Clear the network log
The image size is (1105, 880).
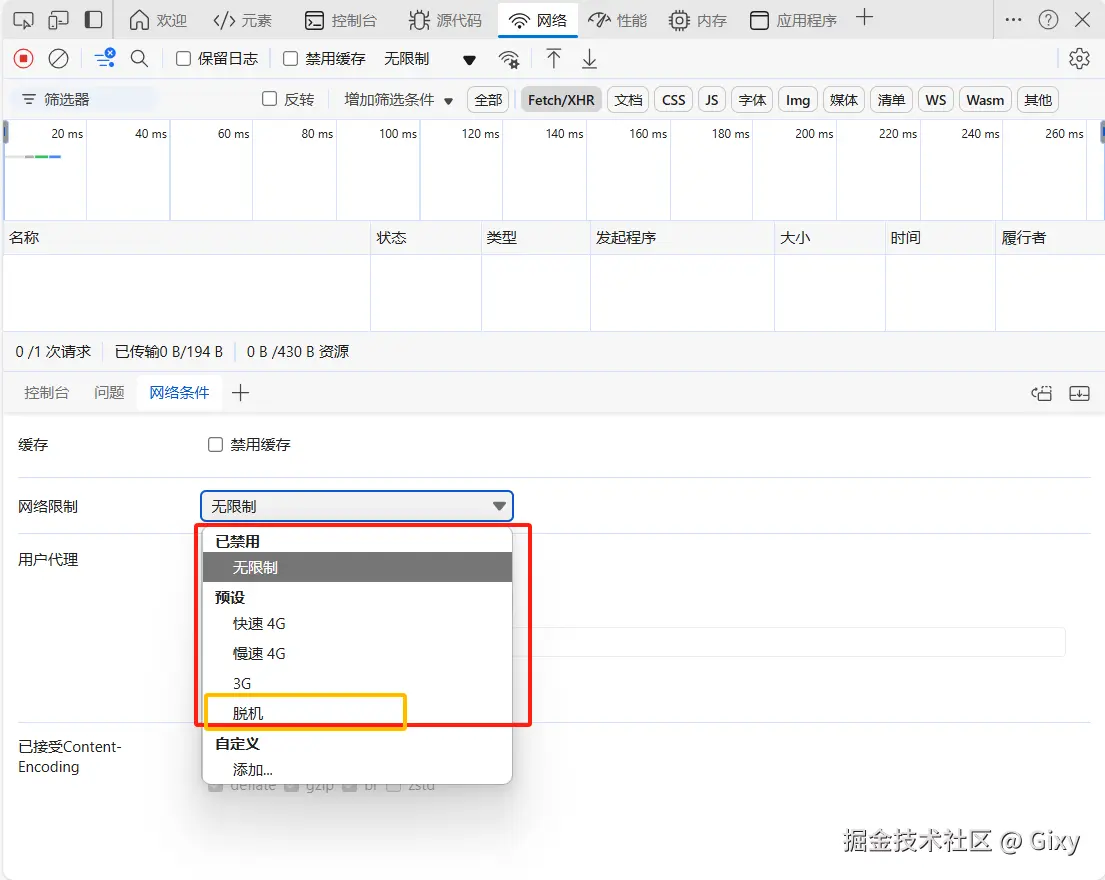pyautogui.click(x=58, y=58)
